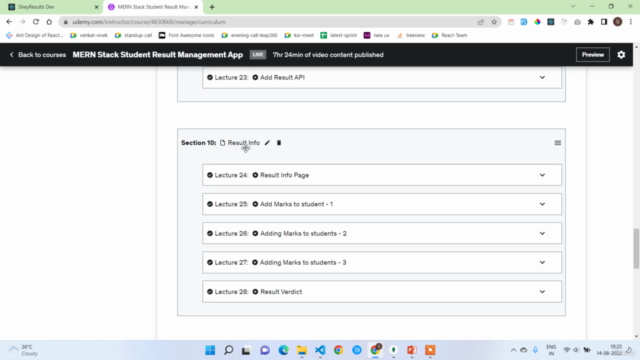Click the URL address bar
Screen dimensions: 640x360
click(x=269, y=22)
